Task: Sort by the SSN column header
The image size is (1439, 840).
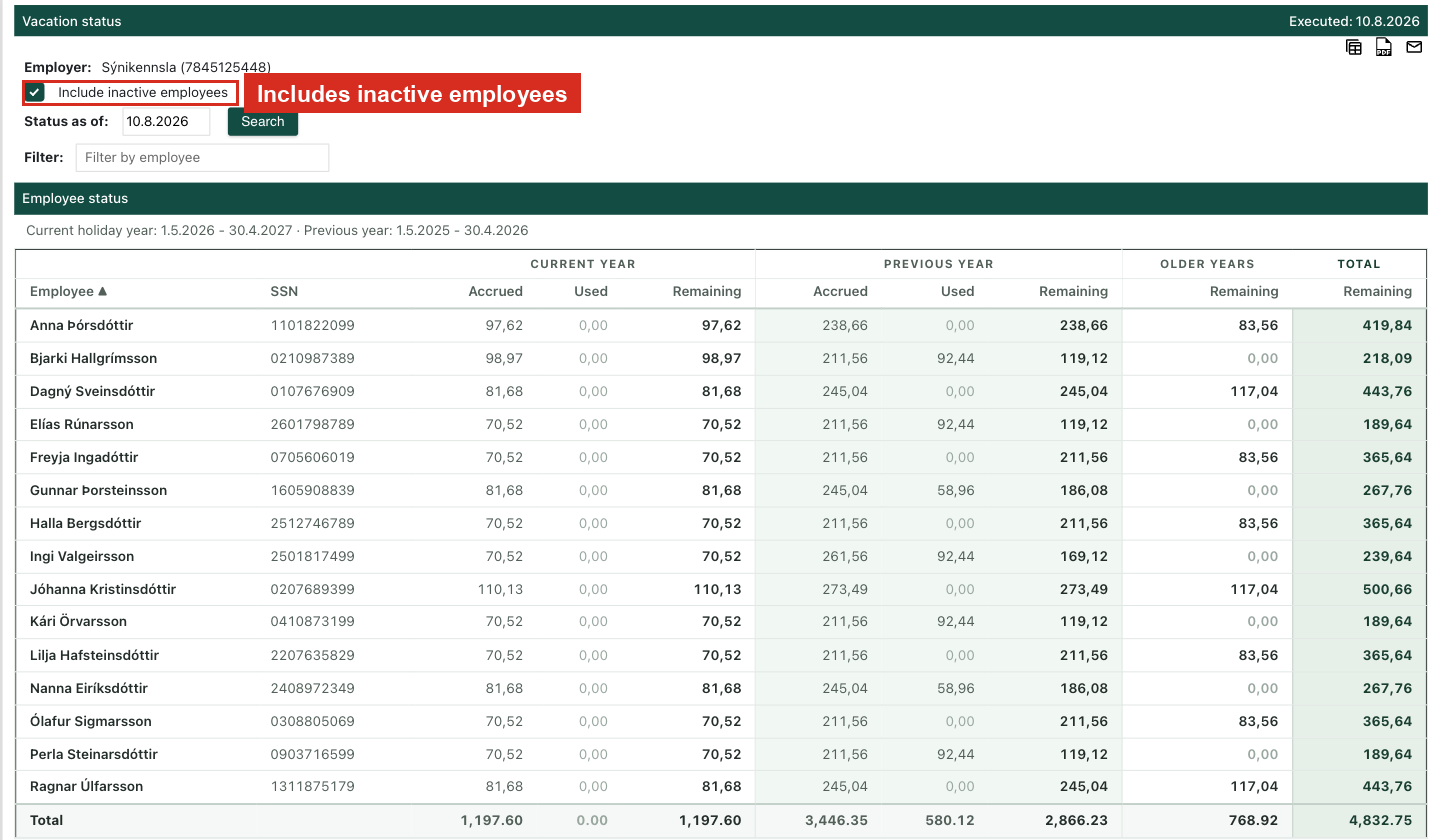Action: (x=284, y=291)
